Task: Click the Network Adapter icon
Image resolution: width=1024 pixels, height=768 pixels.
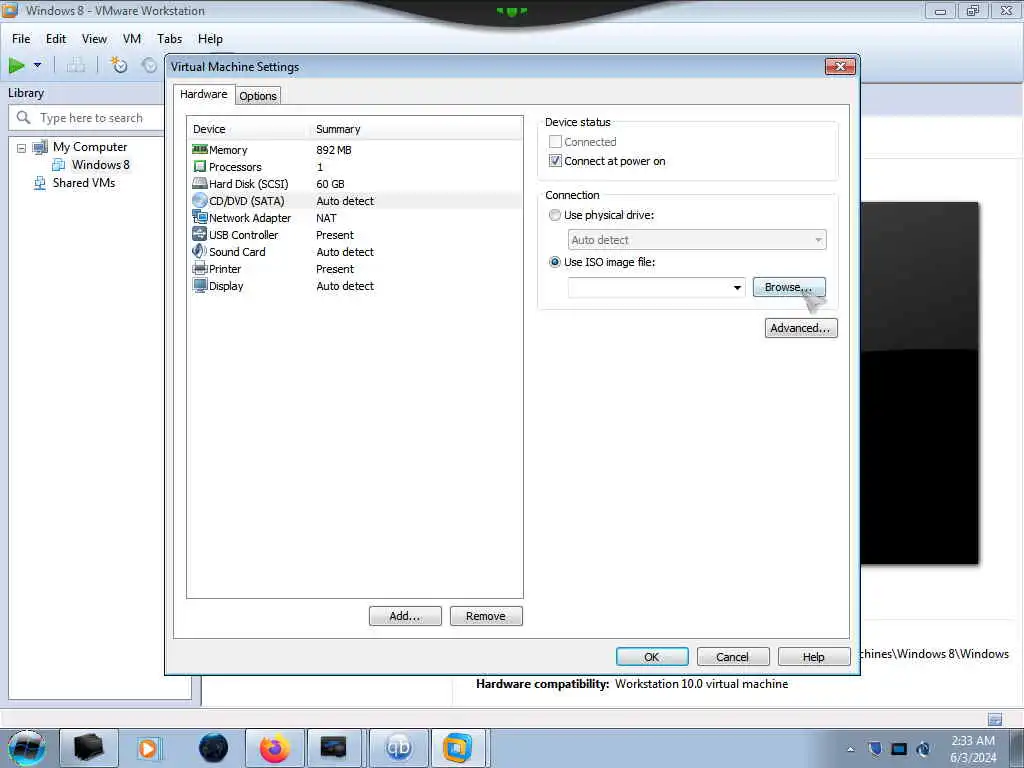Action: pos(200,217)
